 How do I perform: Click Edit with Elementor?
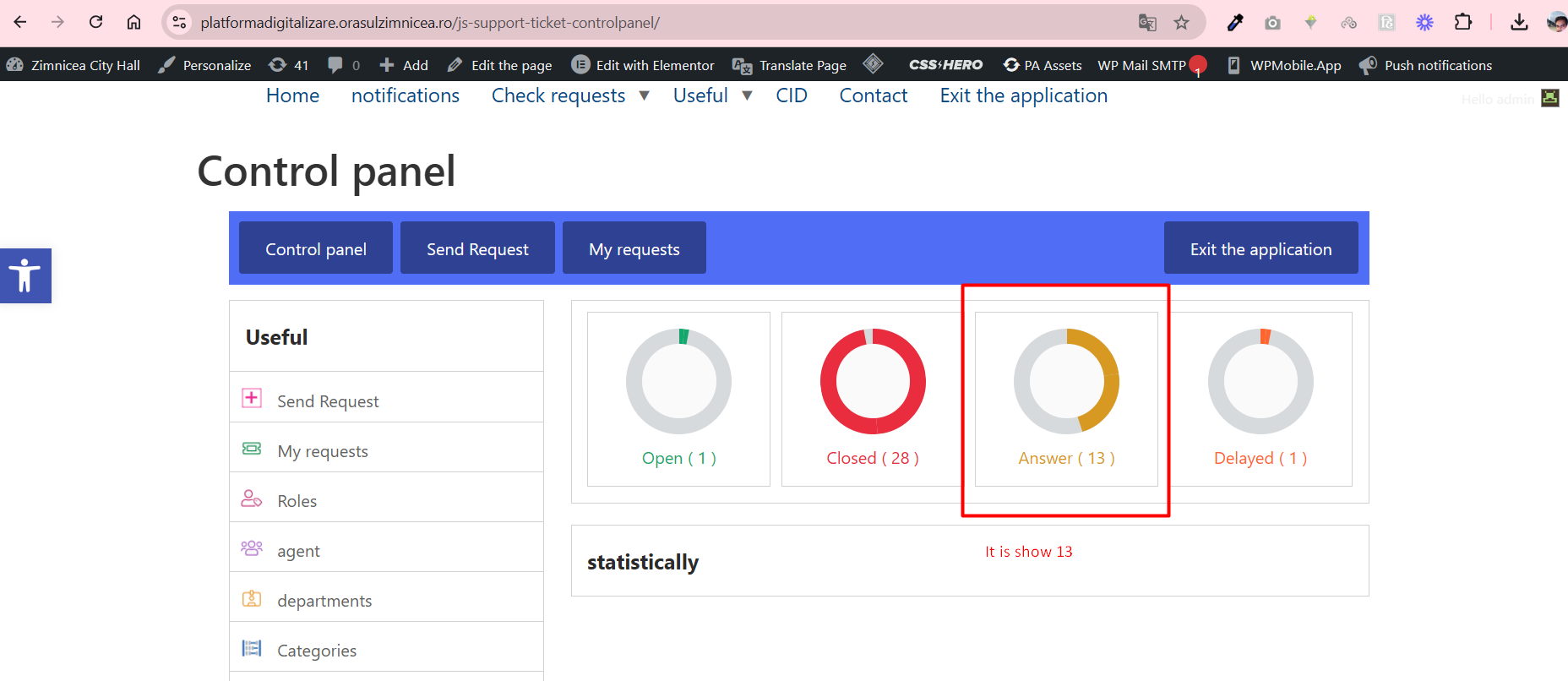643,65
